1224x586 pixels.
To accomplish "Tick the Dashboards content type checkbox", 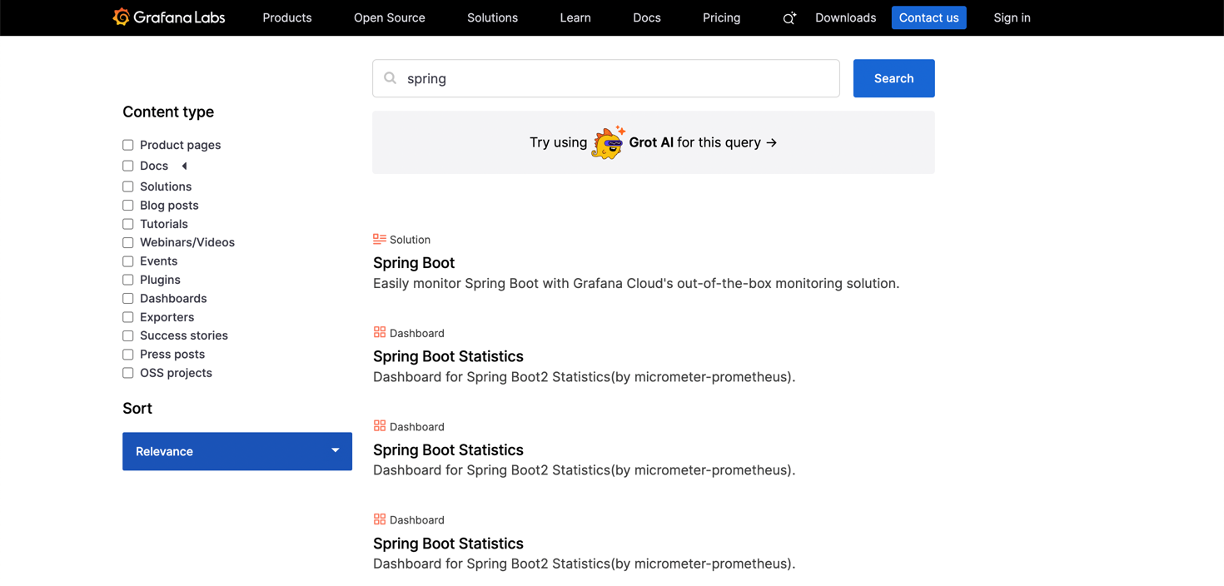I will tap(128, 298).
